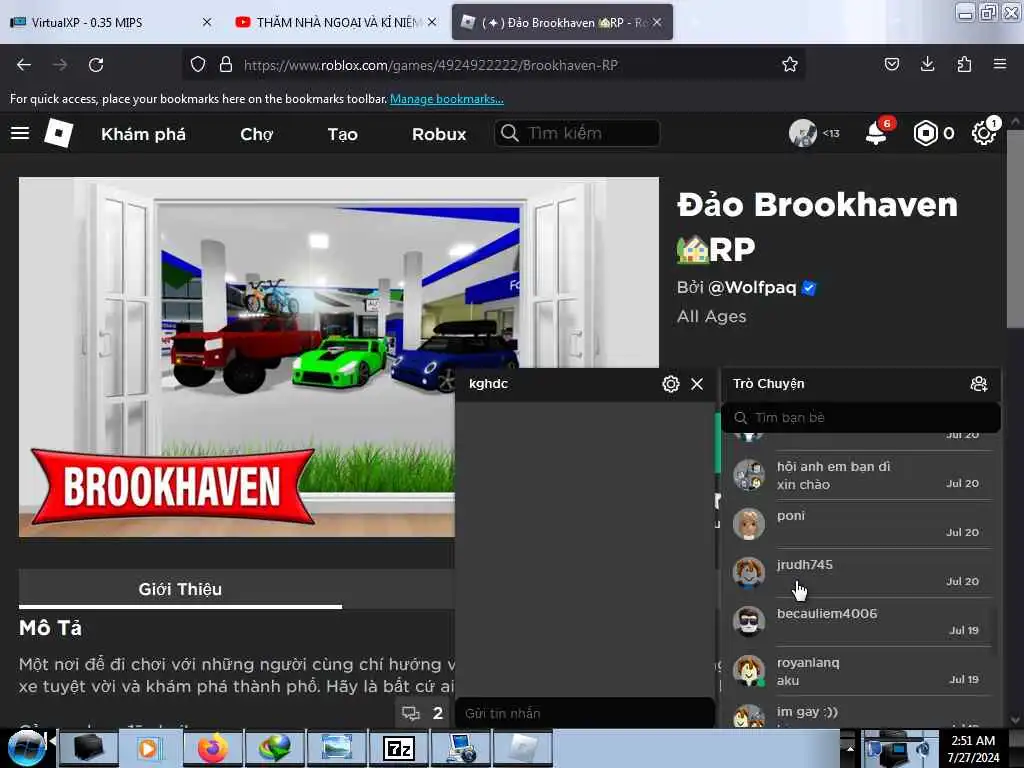Image resolution: width=1024 pixels, height=768 pixels.
Task: Go to Roblox home via logo
Action: [x=59, y=133]
